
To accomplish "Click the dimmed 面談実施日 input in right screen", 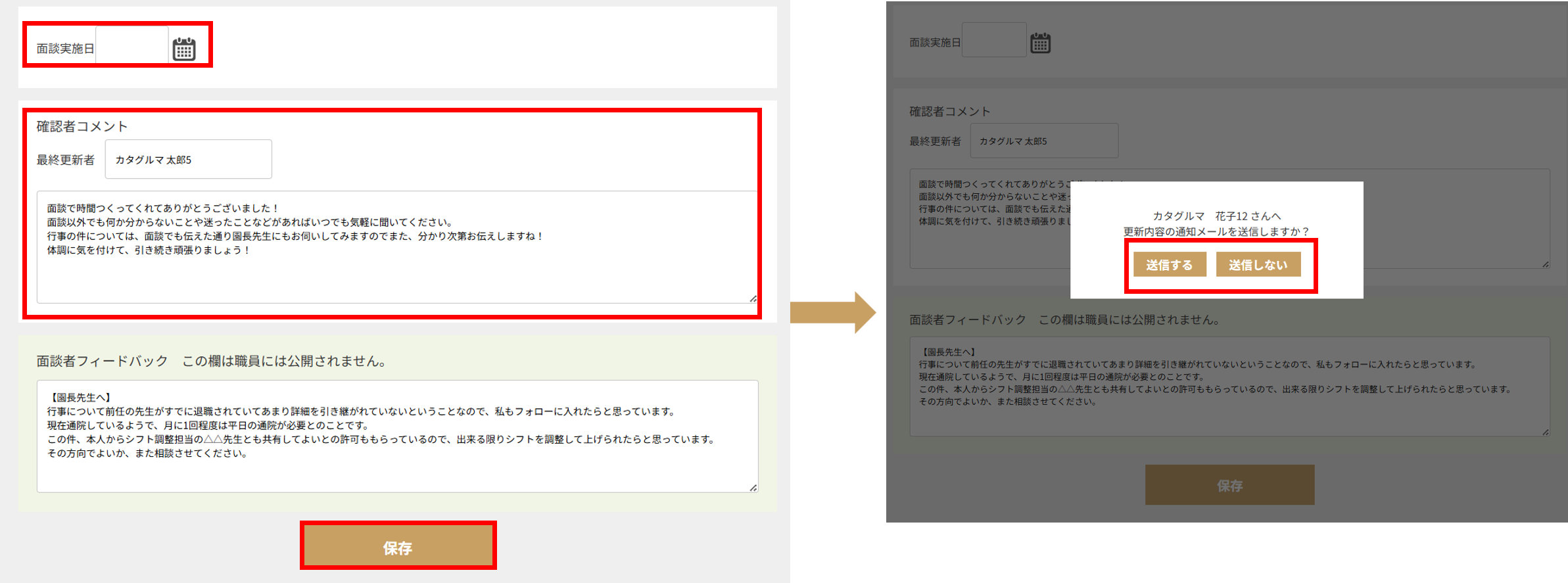I will click(994, 40).
